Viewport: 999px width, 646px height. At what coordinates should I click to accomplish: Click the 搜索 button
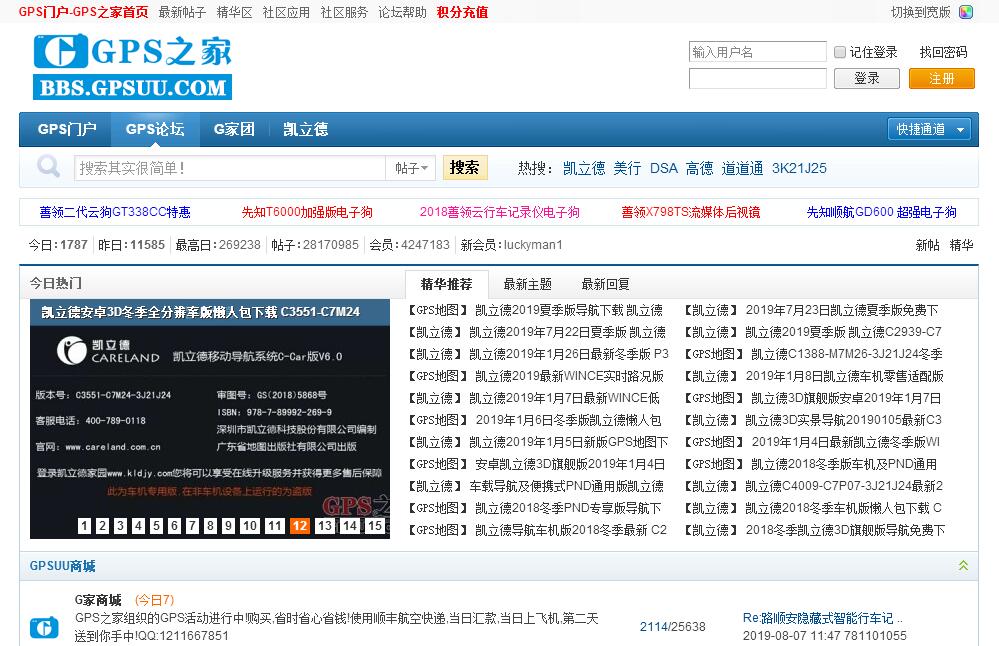(x=464, y=167)
